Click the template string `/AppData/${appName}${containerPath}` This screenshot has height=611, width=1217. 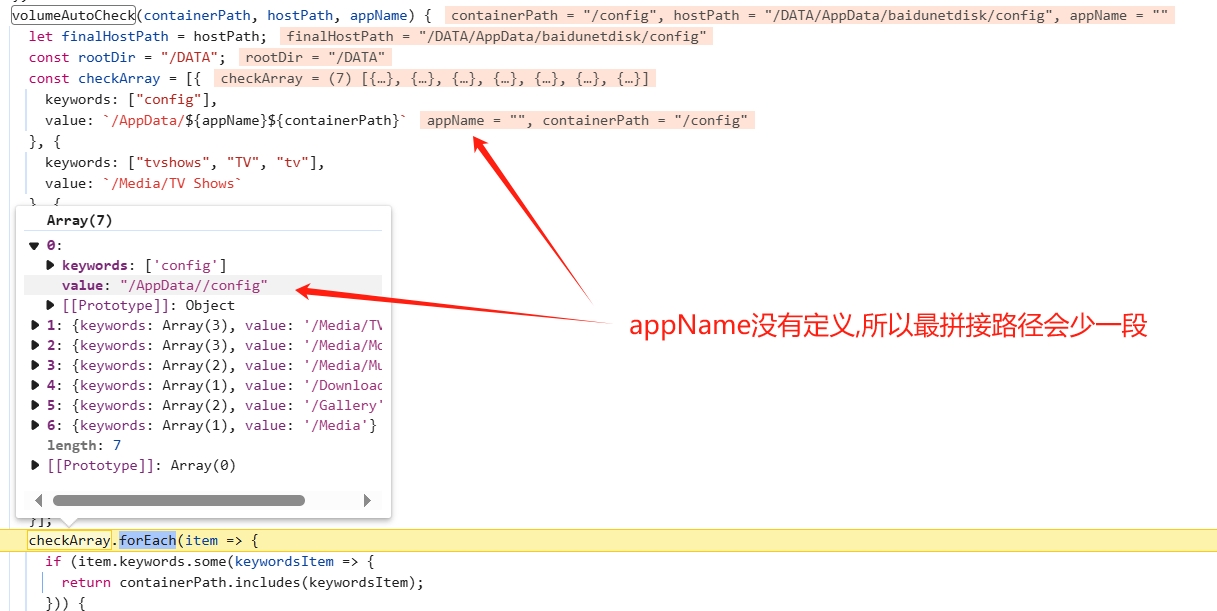coord(255,120)
